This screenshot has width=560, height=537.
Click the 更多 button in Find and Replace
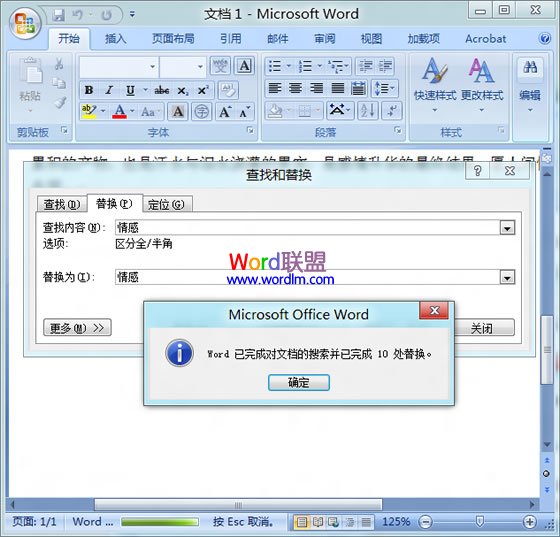[77, 327]
